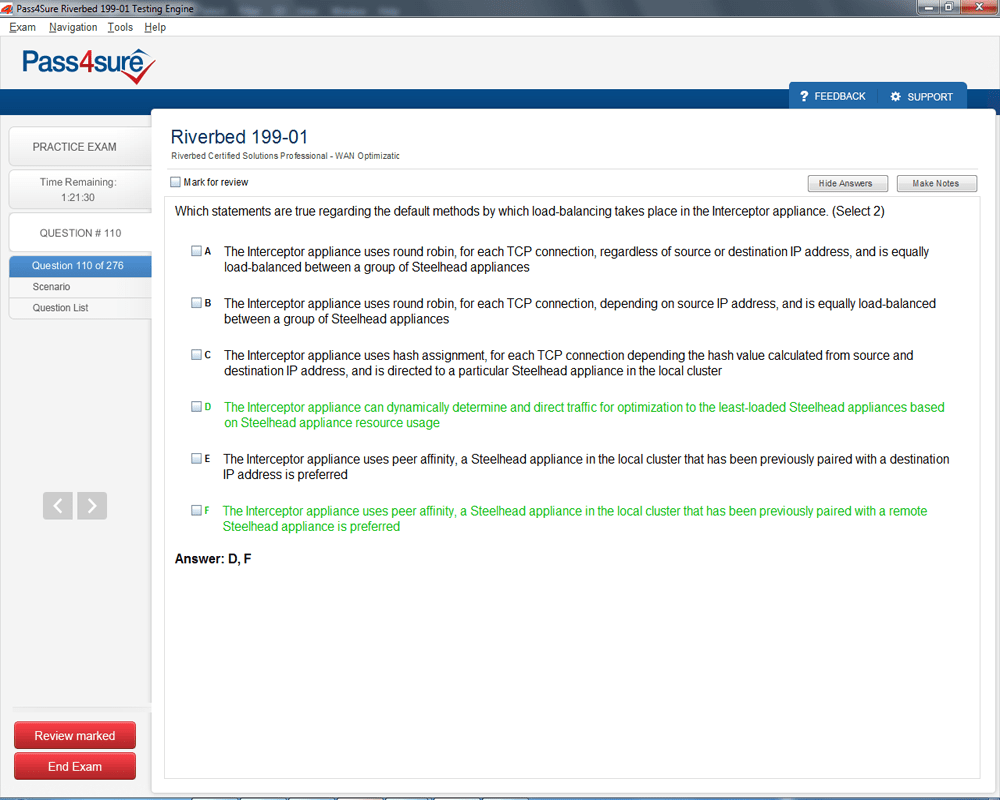Image resolution: width=1000 pixels, height=800 pixels.
Task: Open the Navigation menu
Action: point(73,27)
